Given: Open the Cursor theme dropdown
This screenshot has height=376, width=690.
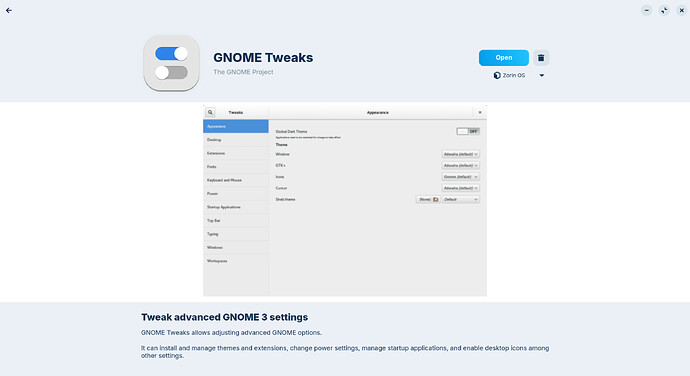Looking at the screenshot, I should tap(461, 188).
